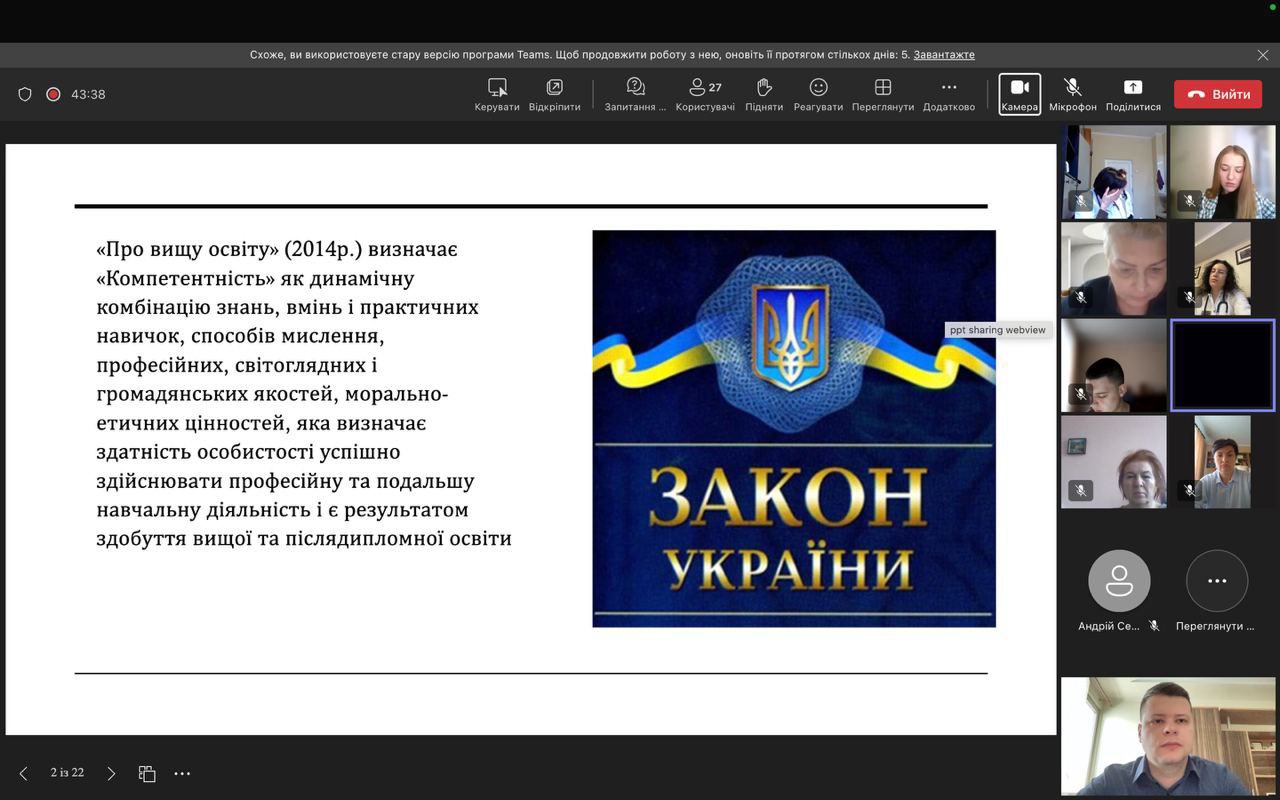Click the Відкріпити pop-out icon
The image size is (1280, 800).
(554, 94)
